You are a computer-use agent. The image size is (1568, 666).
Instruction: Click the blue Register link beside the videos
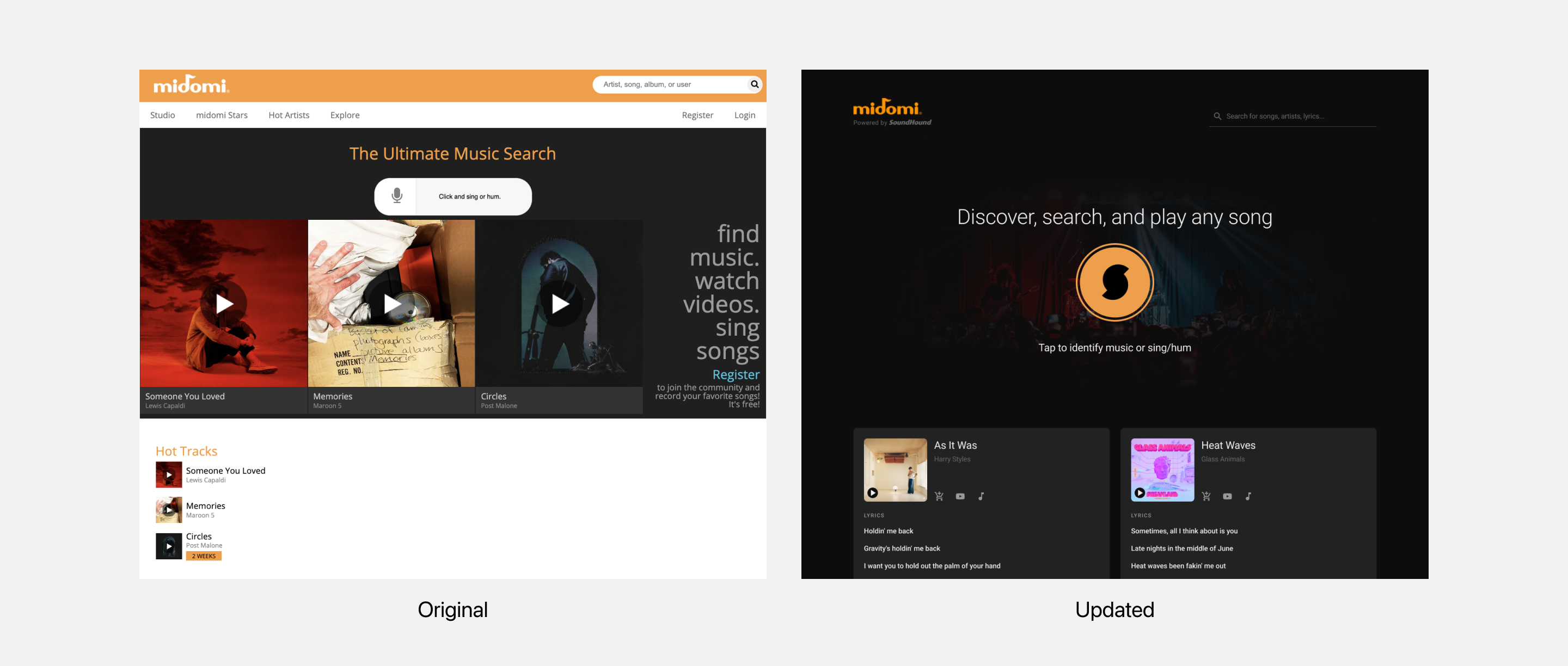pyautogui.click(x=736, y=374)
